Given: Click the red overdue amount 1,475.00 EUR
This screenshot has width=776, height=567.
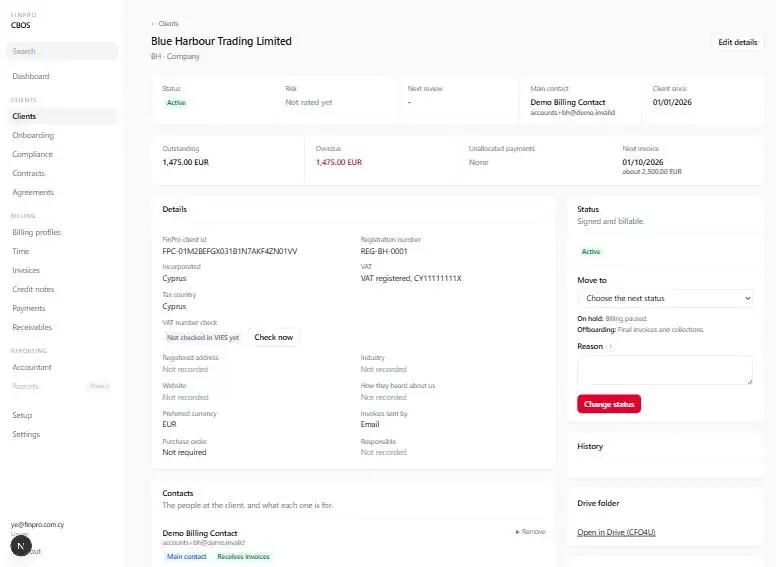Looking at the screenshot, I should coord(339,162).
